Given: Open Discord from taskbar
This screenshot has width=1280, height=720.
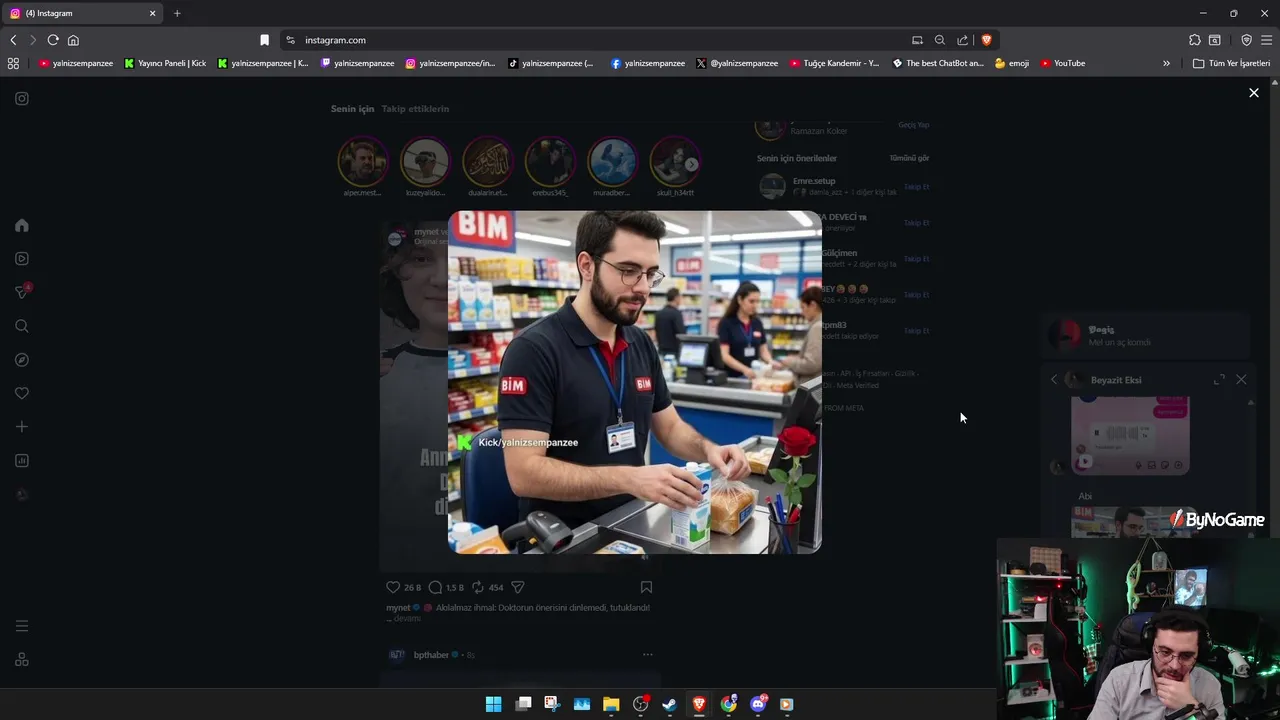Looking at the screenshot, I should [x=758, y=704].
